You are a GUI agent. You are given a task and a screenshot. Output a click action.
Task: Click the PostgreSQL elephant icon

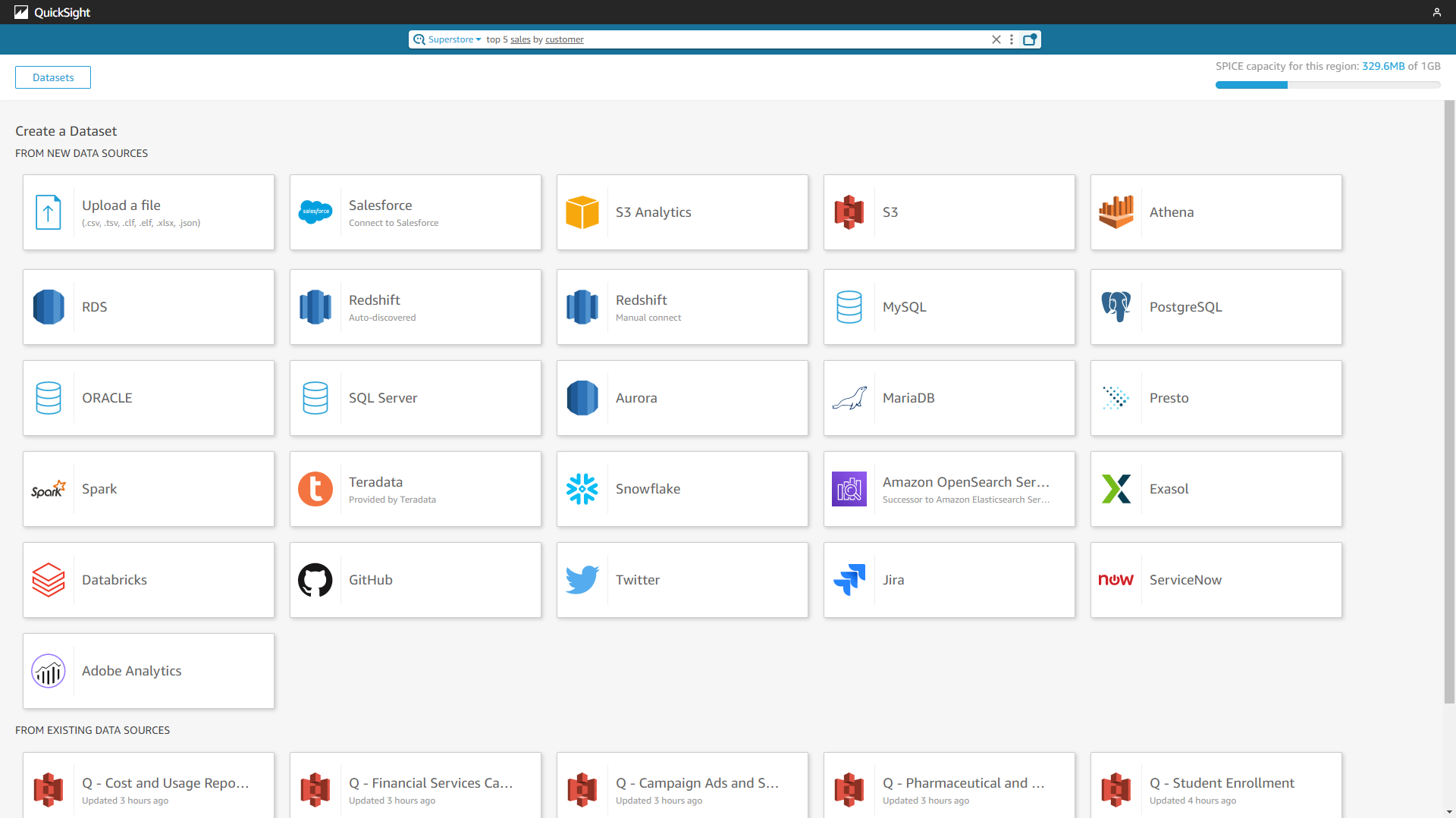click(1116, 307)
